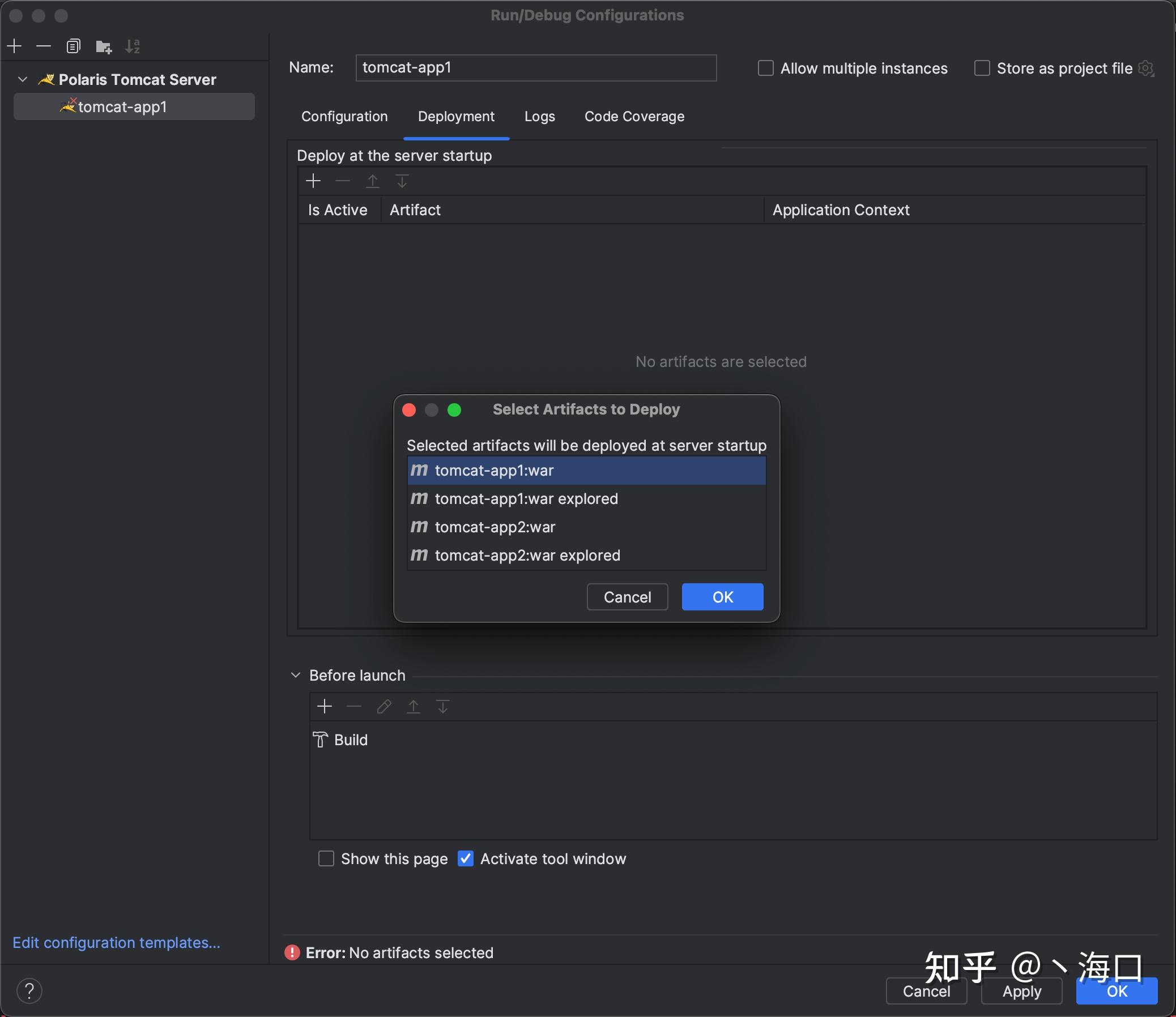This screenshot has height=1017, width=1176.
Task: Enable Allow multiple instances
Action: (x=765, y=67)
